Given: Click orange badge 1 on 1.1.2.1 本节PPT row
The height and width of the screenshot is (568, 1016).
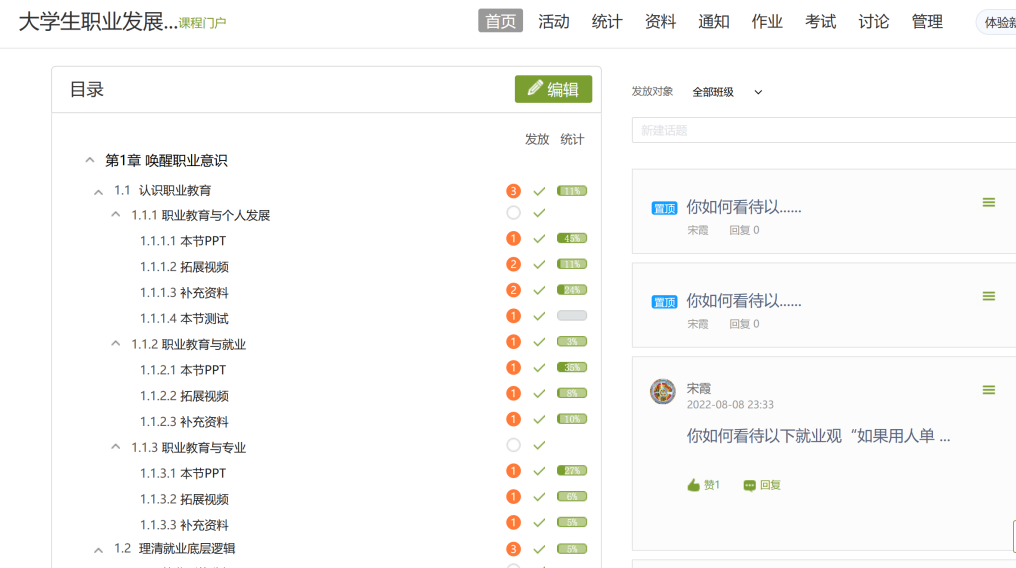Looking at the screenshot, I should click(x=513, y=367).
